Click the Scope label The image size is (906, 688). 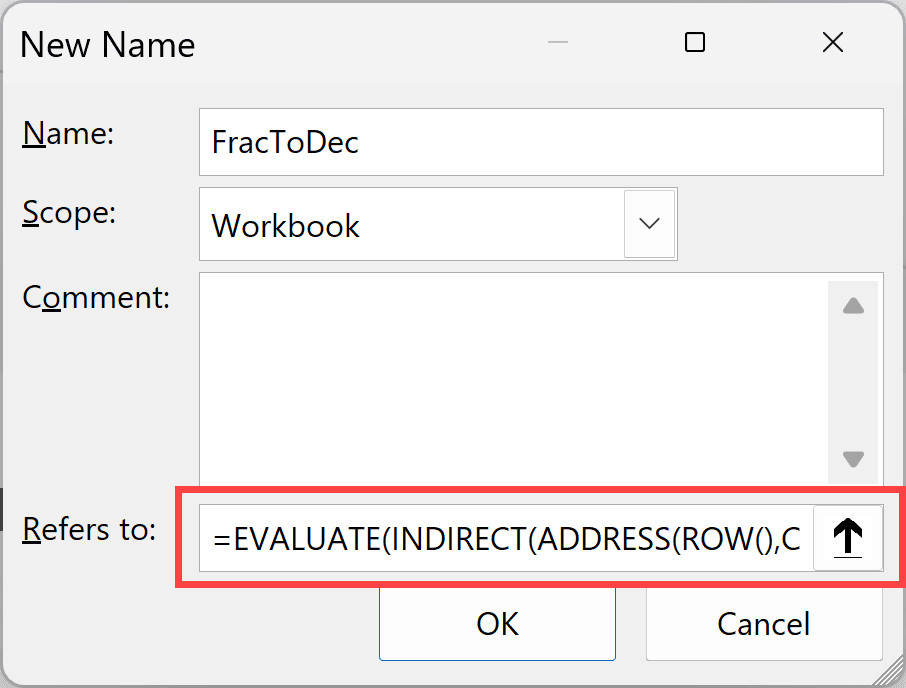tap(70, 213)
